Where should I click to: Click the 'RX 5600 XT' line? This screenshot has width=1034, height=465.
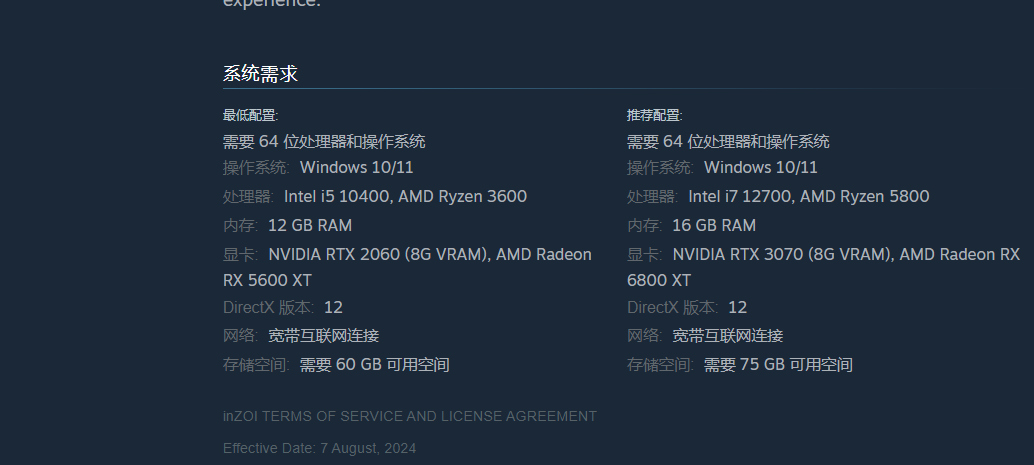[267, 281]
